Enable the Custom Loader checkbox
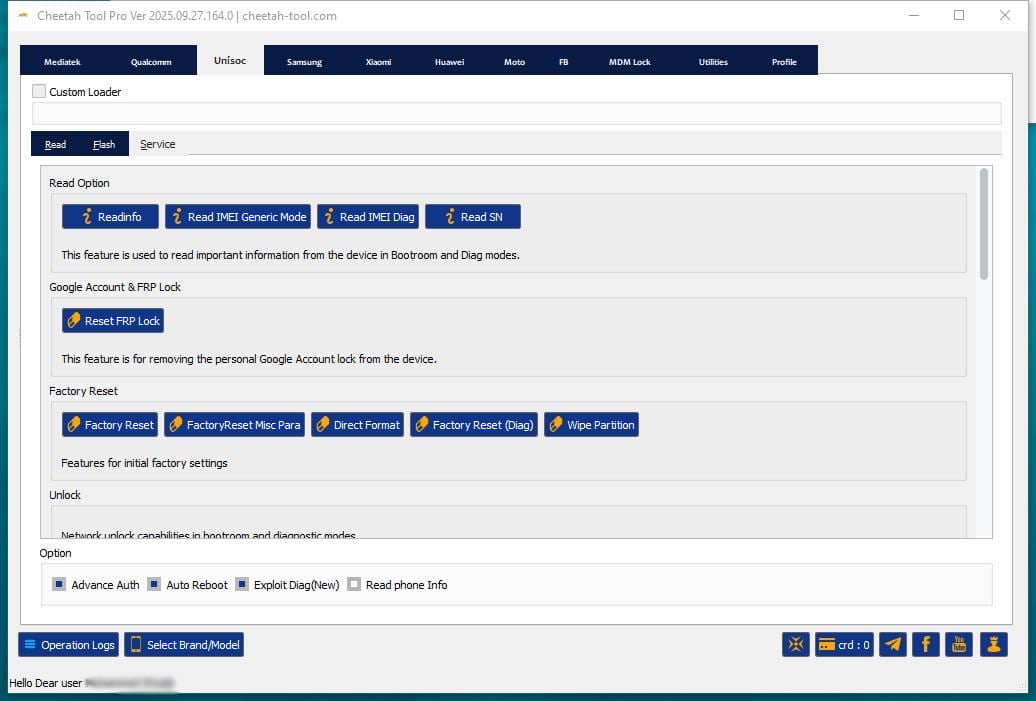The height and width of the screenshot is (701, 1036). coord(39,92)
